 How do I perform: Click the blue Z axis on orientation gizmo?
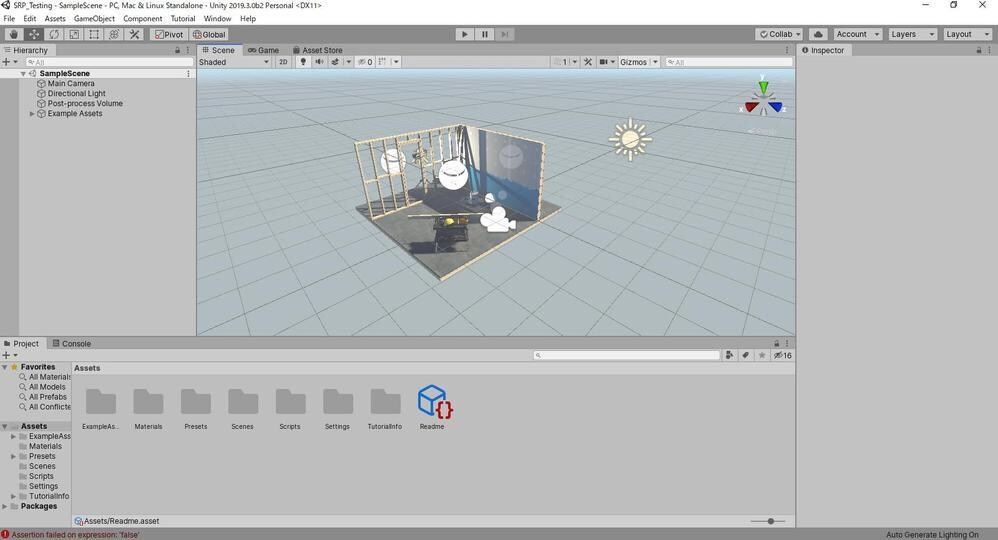[775, 106]
